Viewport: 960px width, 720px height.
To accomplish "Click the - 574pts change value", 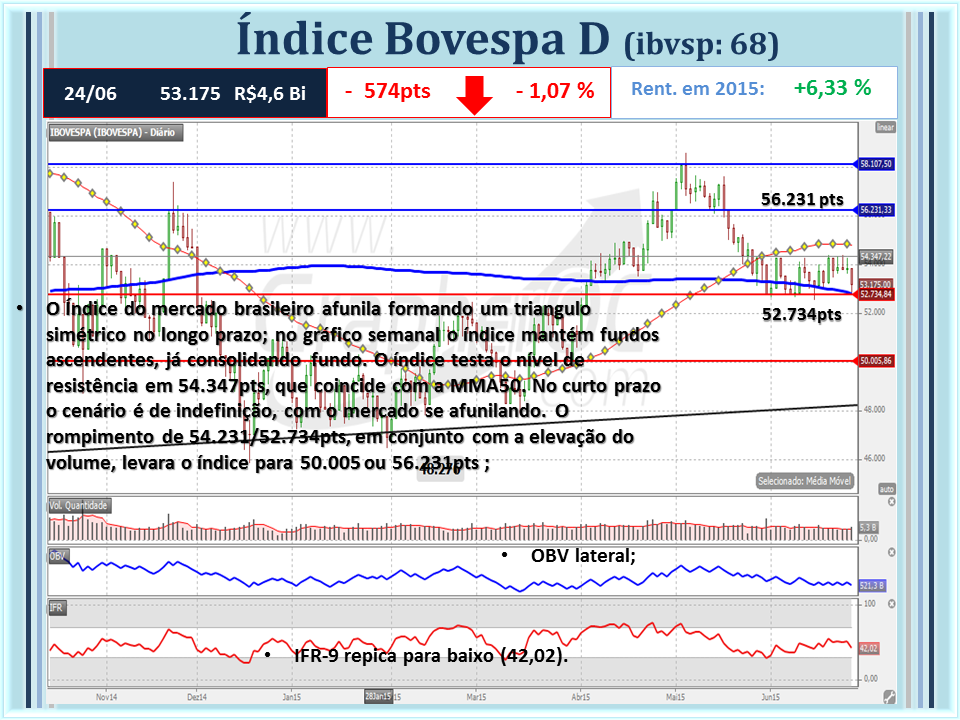I will (388, 91).
